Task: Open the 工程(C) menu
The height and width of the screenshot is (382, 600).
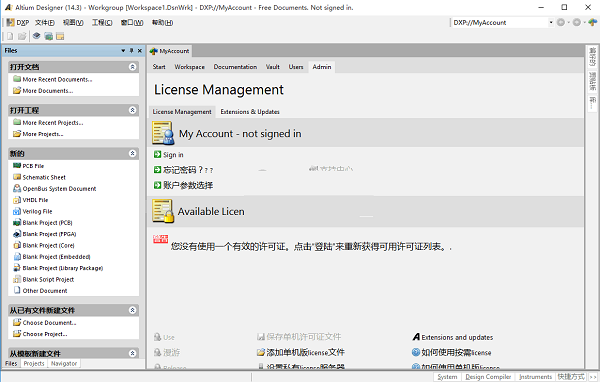Action: click(x=102, y=23)
